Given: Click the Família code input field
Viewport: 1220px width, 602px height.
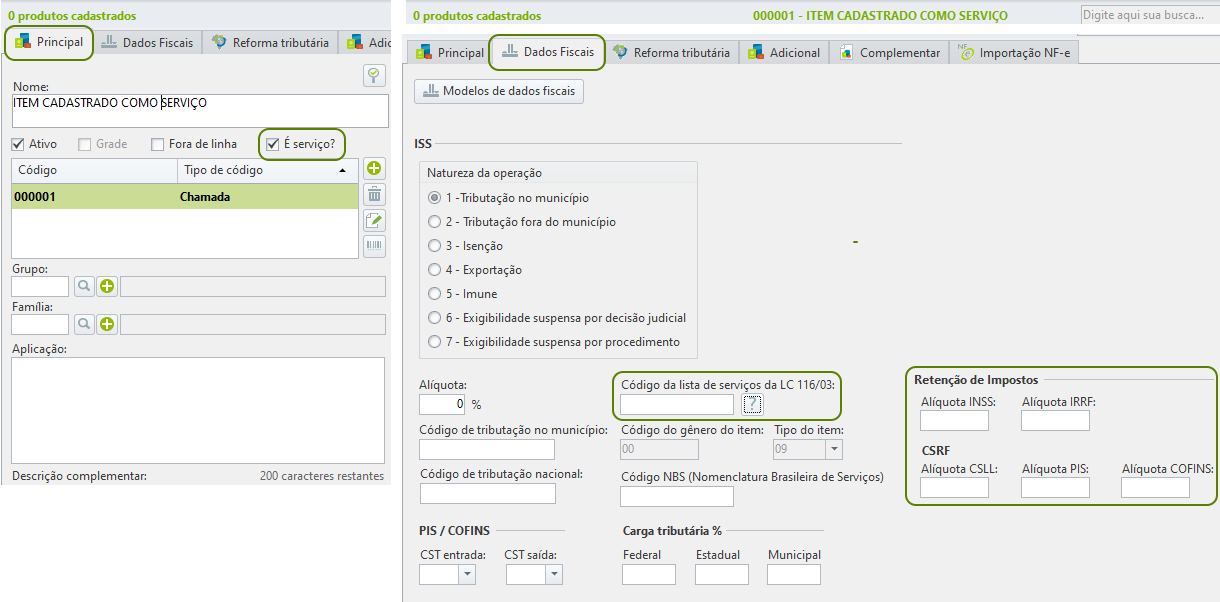Looking at the screenshot, I should tap(40, 325).
